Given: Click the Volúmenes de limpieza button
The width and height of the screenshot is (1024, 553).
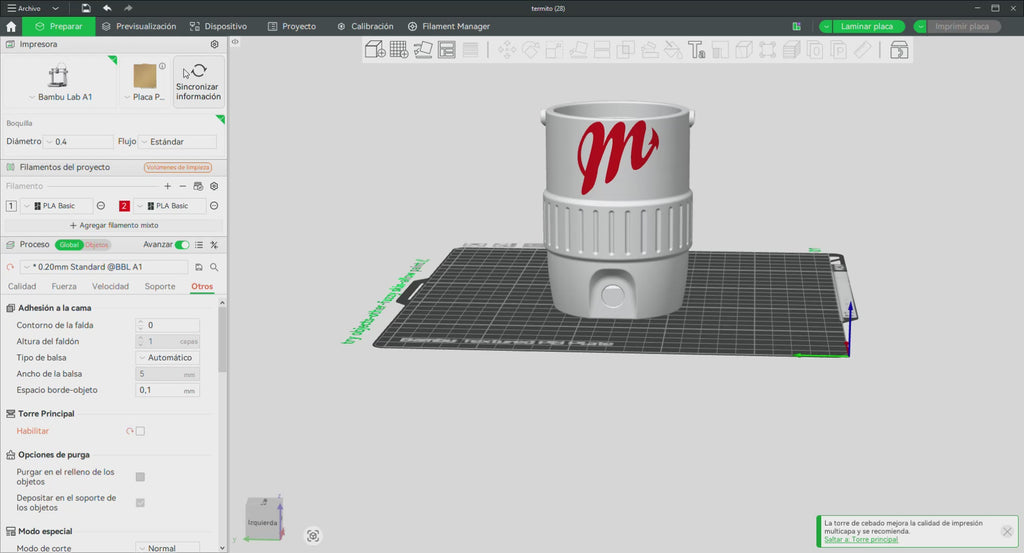Looking at the screenshot, I should [178, 167].
